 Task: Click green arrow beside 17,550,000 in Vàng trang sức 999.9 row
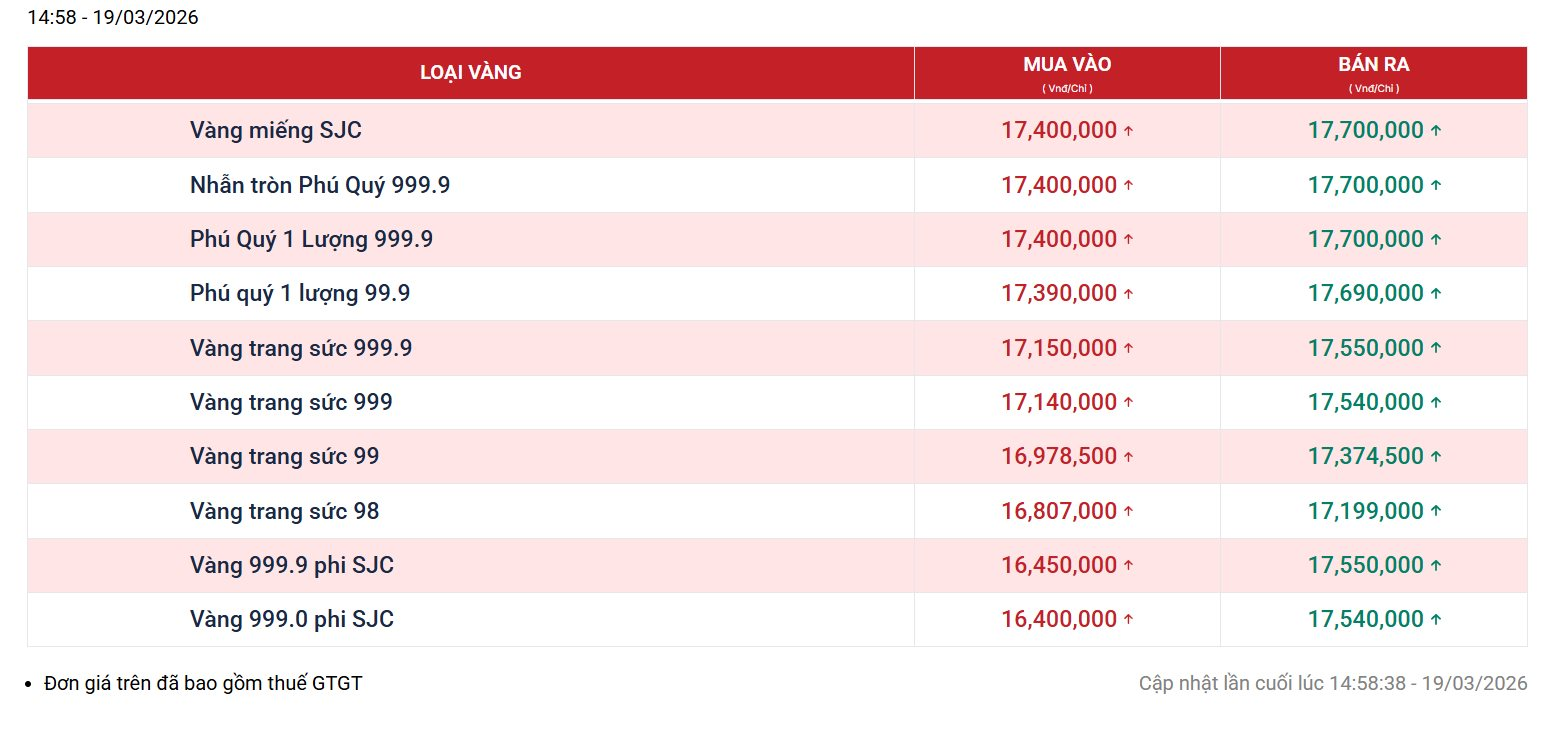coord(1436,349)
